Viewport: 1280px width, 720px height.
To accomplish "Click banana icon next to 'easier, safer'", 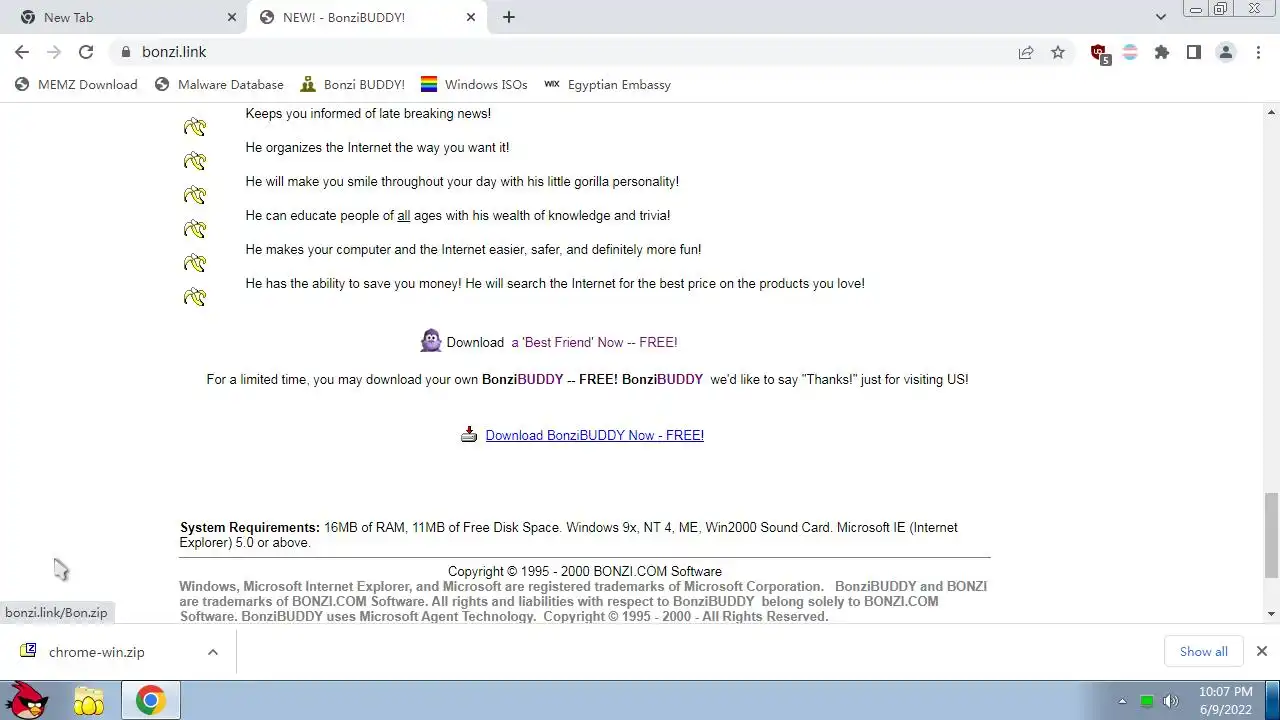I will pos(195,263).
